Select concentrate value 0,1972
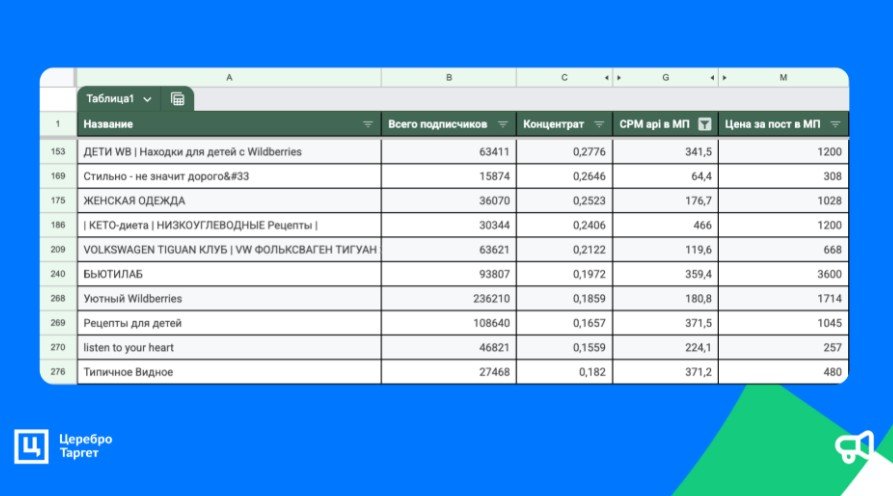This screenshot has height=496, width=893. 564,274
